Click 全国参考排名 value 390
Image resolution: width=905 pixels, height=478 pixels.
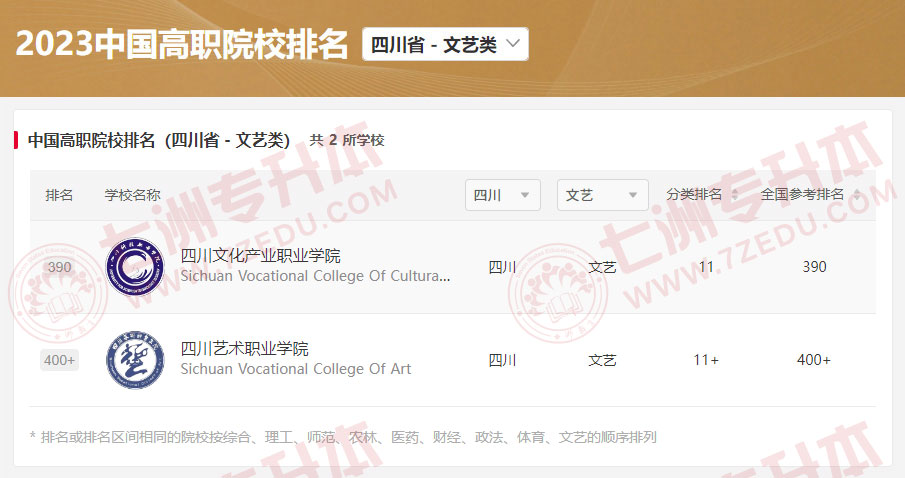(x=814, y=267)
